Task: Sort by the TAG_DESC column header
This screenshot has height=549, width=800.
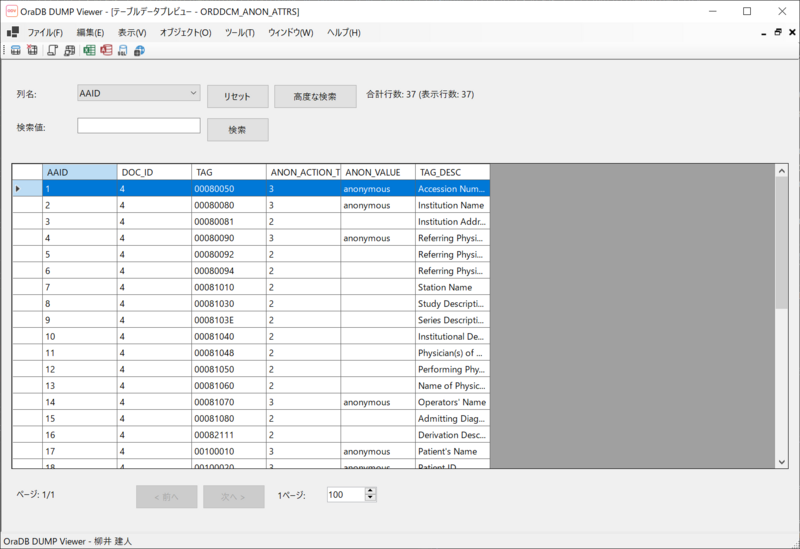Action: 452,172
